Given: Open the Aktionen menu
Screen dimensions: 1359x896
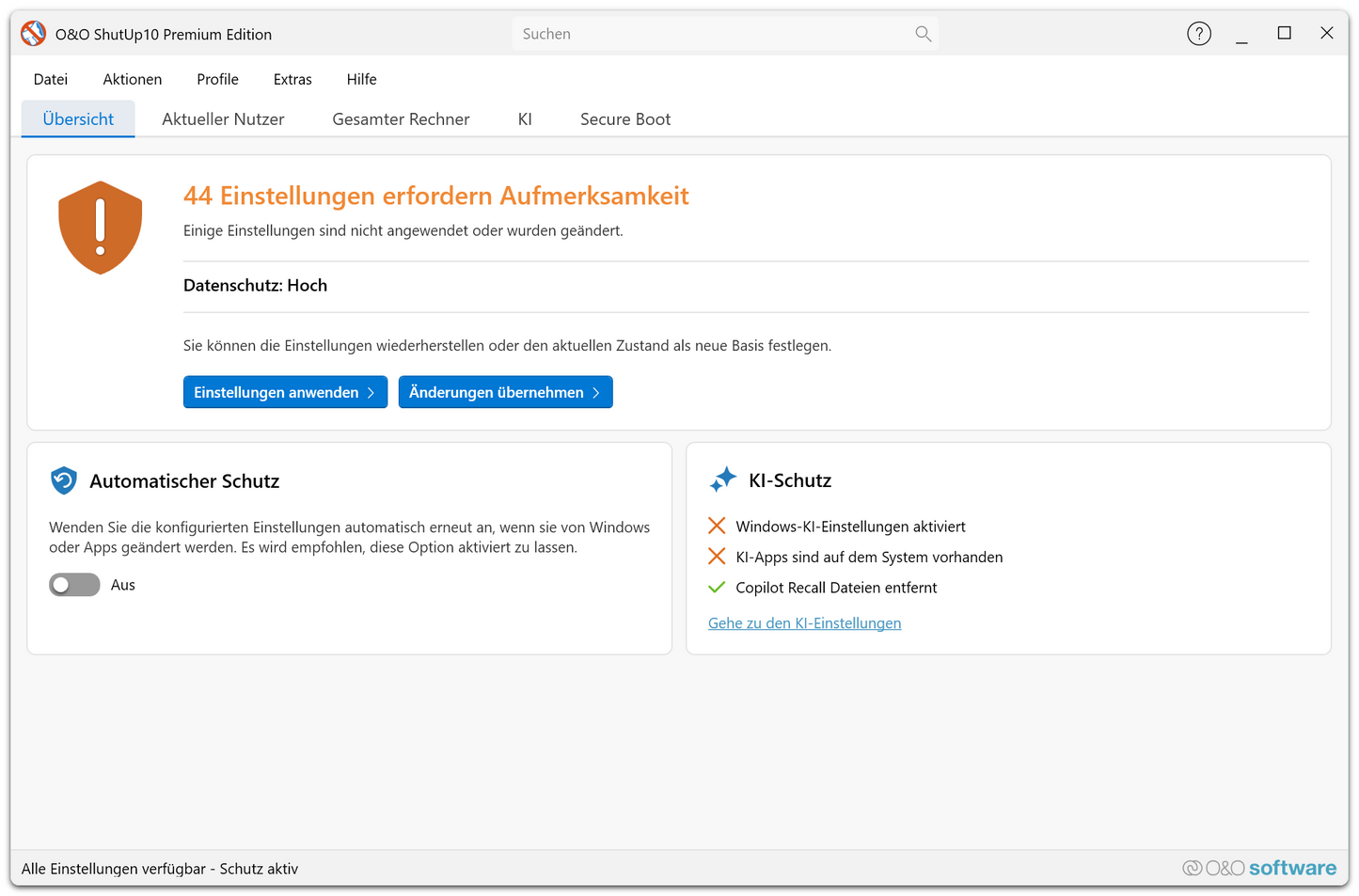Looking at the screenshot, I should tap(133, 80).
